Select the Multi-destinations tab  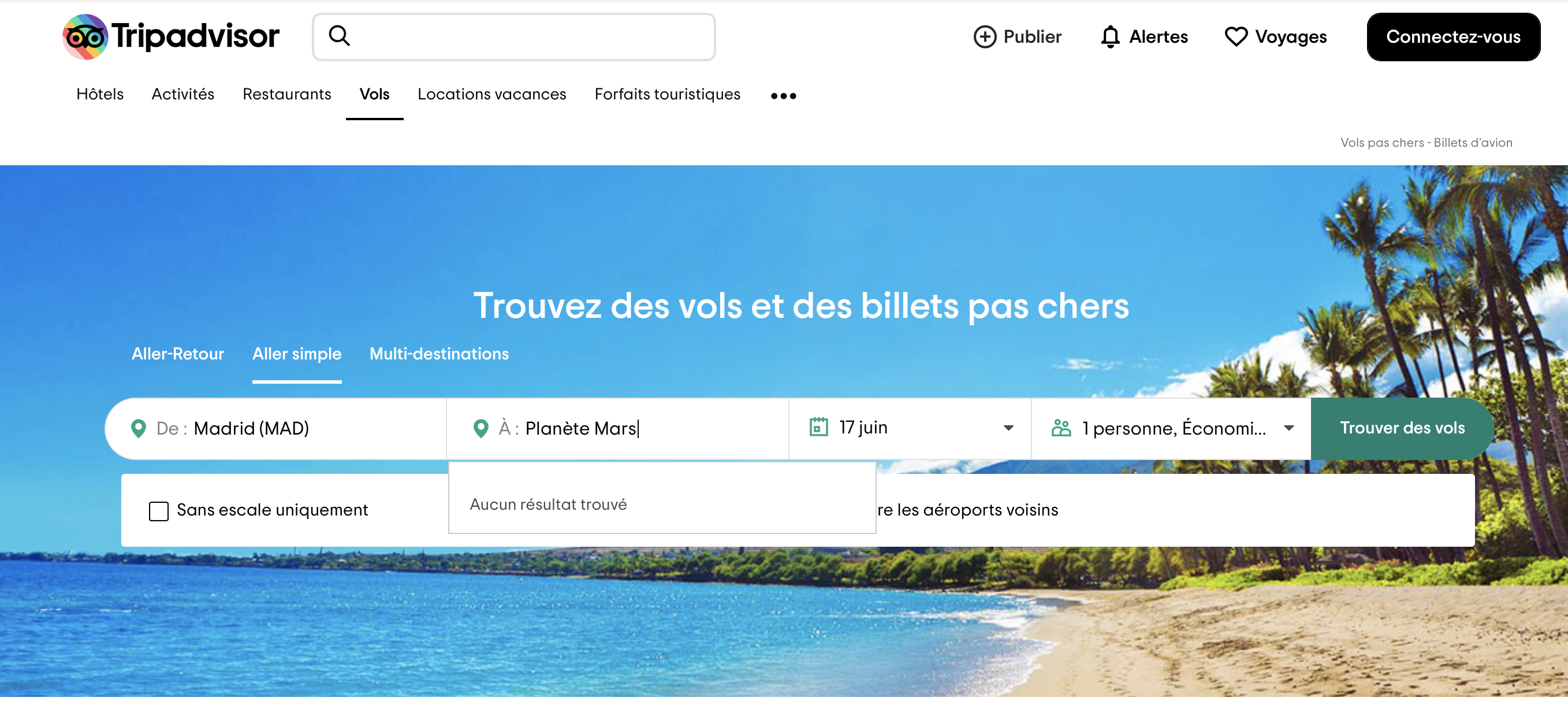439,353
